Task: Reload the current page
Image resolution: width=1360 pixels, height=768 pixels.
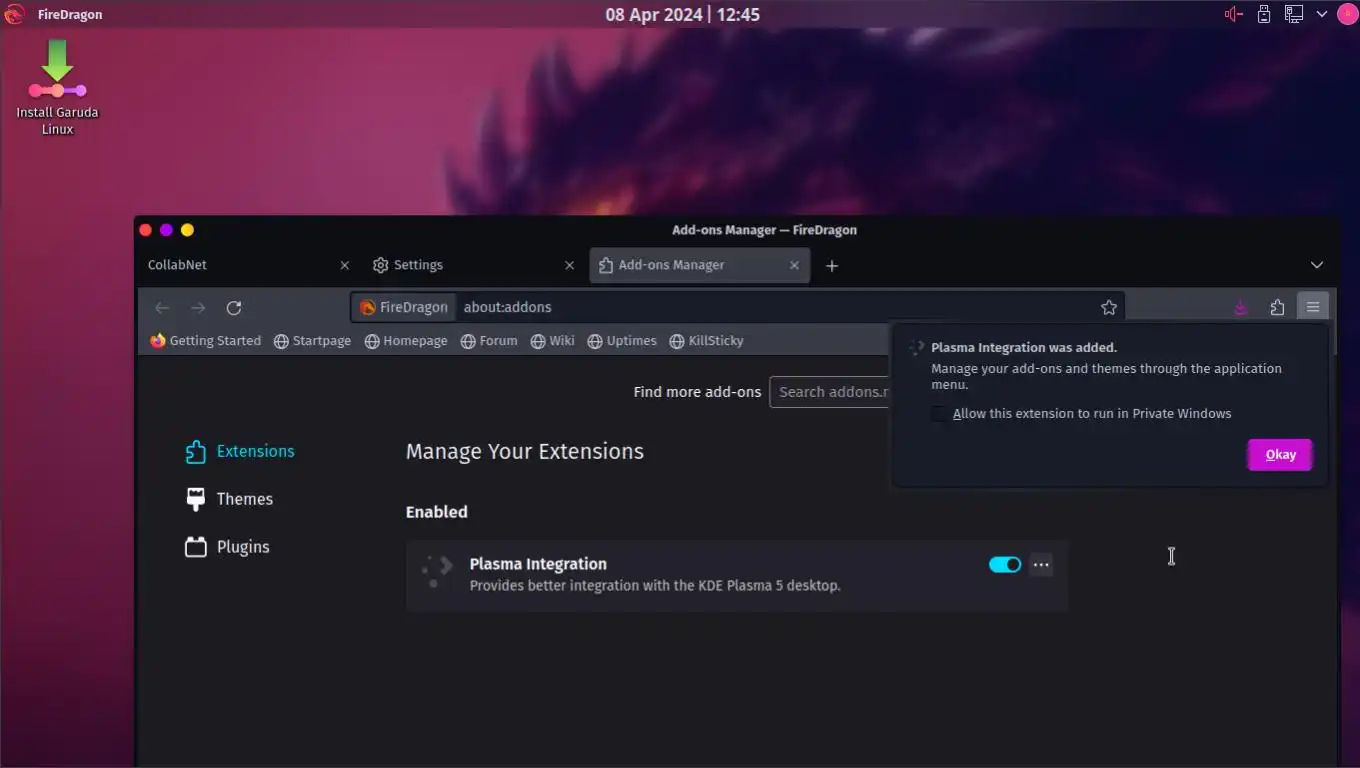Action: (x=234, y=307)
